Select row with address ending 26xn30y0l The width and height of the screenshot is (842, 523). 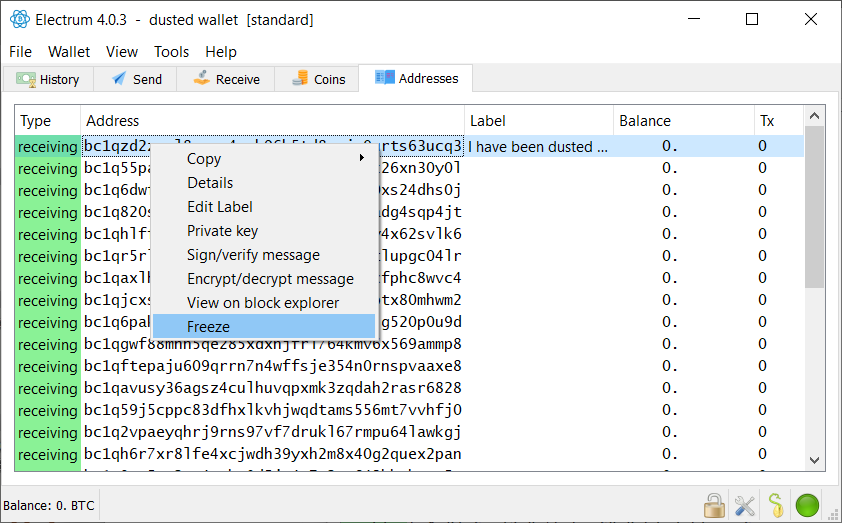409,168
